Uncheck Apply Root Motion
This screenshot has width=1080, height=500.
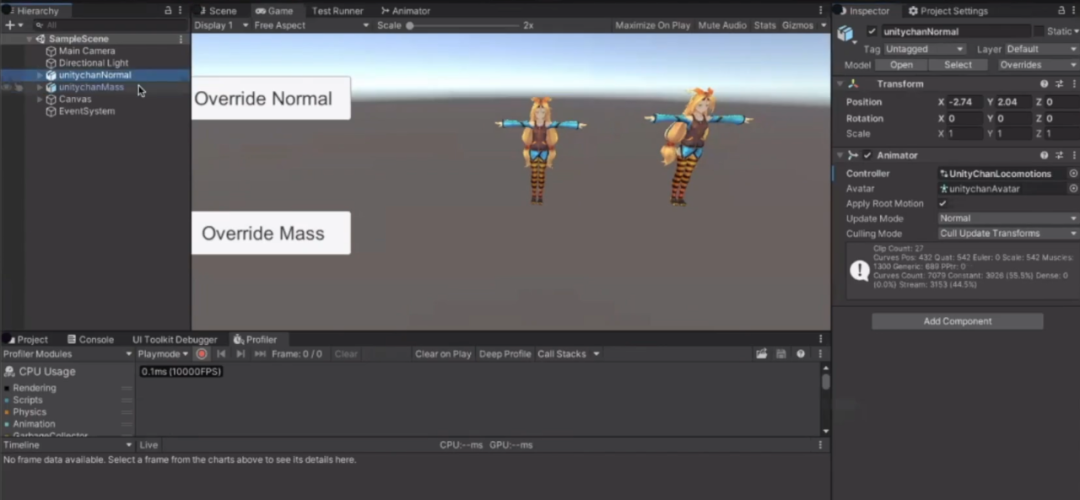[x=942, y=204]
